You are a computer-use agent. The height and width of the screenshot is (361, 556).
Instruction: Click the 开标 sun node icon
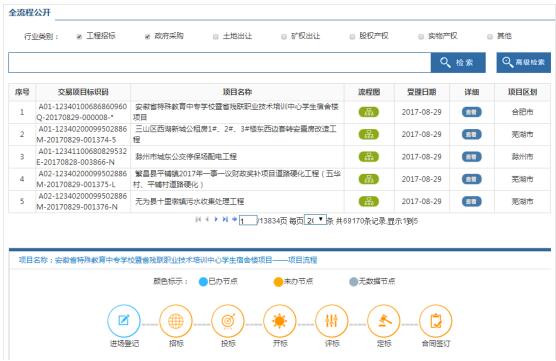coord(280,321)
